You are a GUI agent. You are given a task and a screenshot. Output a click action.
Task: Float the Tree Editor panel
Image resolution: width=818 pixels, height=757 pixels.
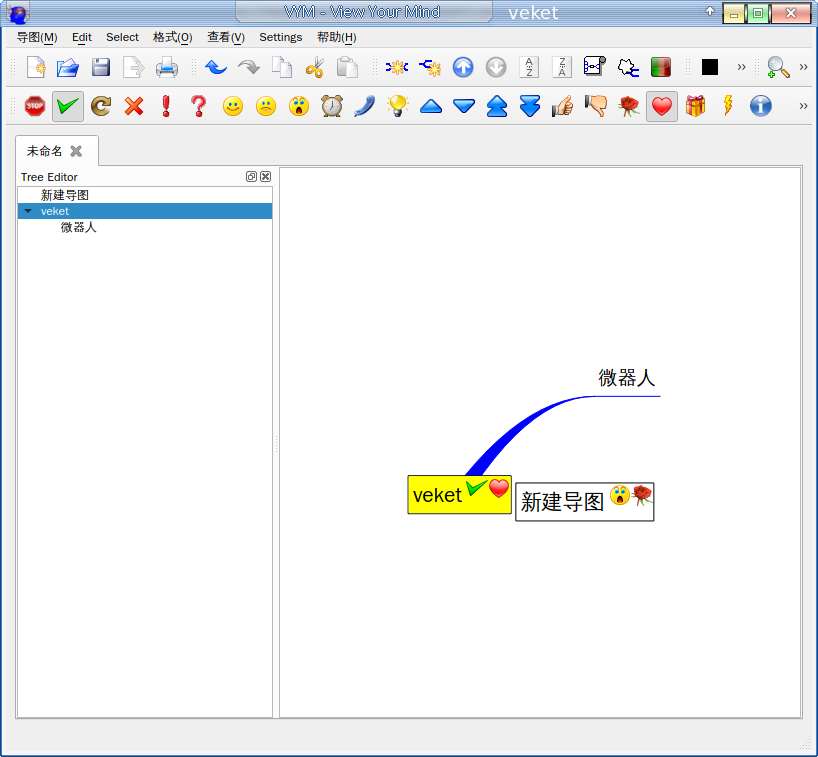coord(251,177)
